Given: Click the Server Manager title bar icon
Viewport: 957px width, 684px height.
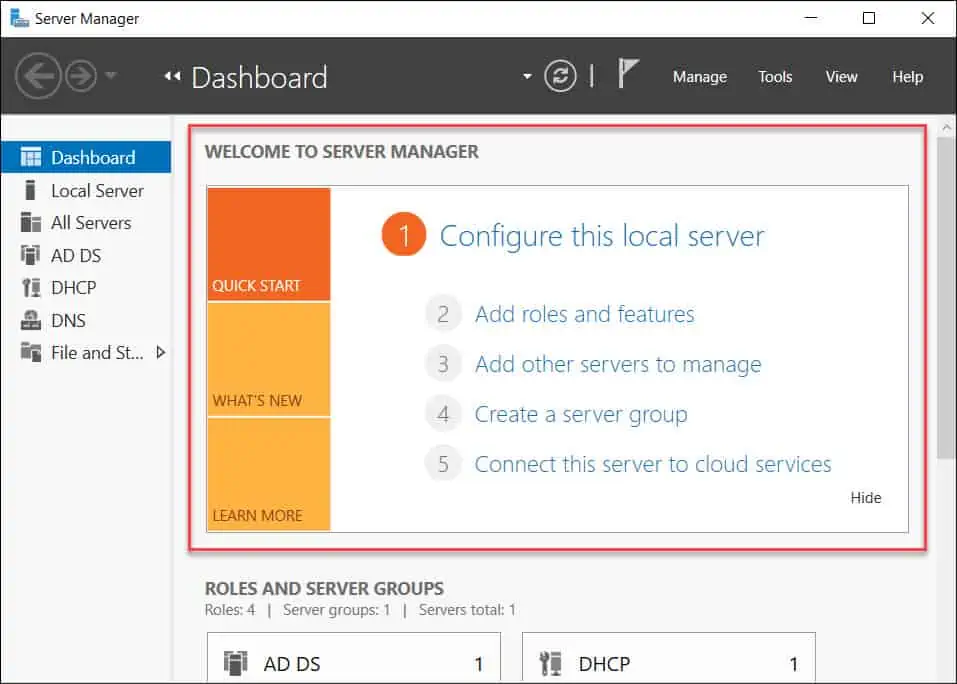Looking at the screenshot, I should (x=19, y=18).
